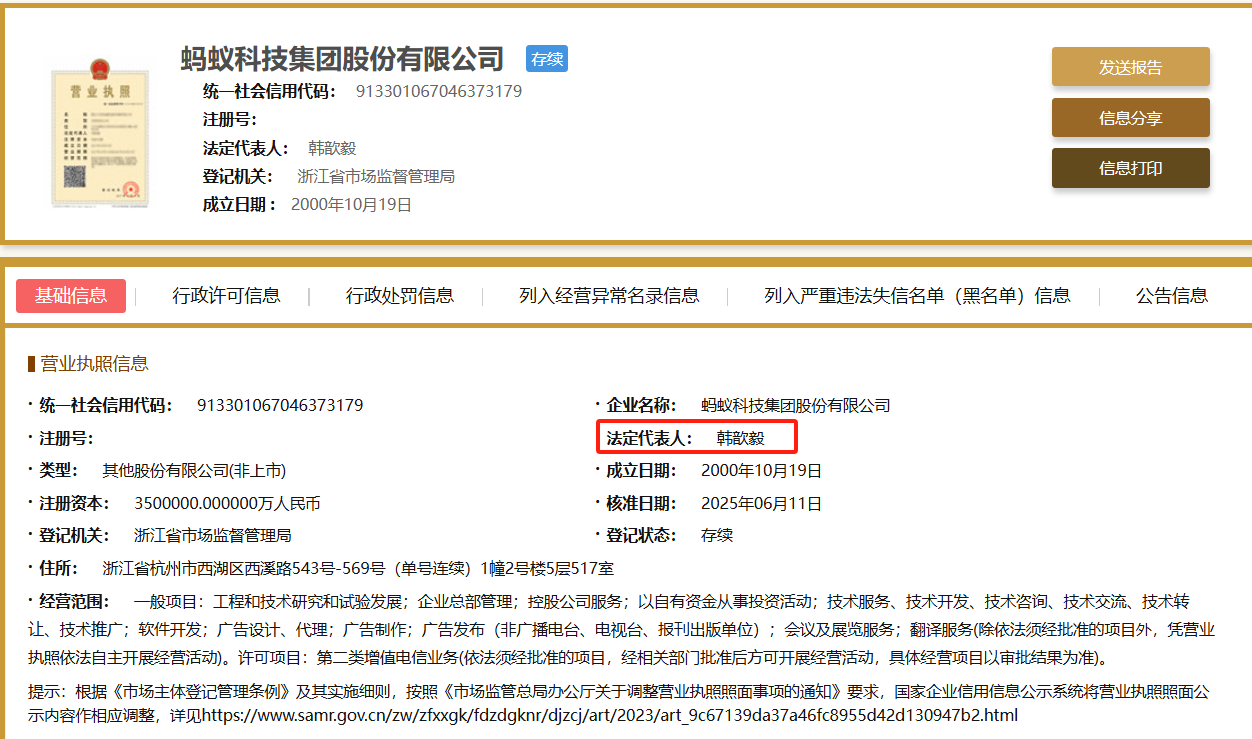Click approval date 2025年06月11日
This screenshot has height=739, width=1252.
pyautogui.click(x=761, y=504)
